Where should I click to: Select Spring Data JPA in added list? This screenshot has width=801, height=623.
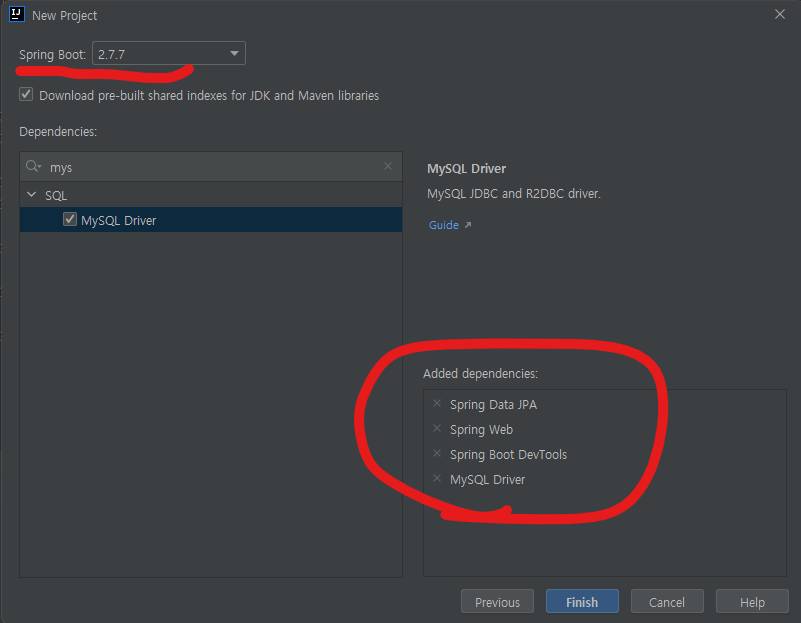[x=493, y=404]
